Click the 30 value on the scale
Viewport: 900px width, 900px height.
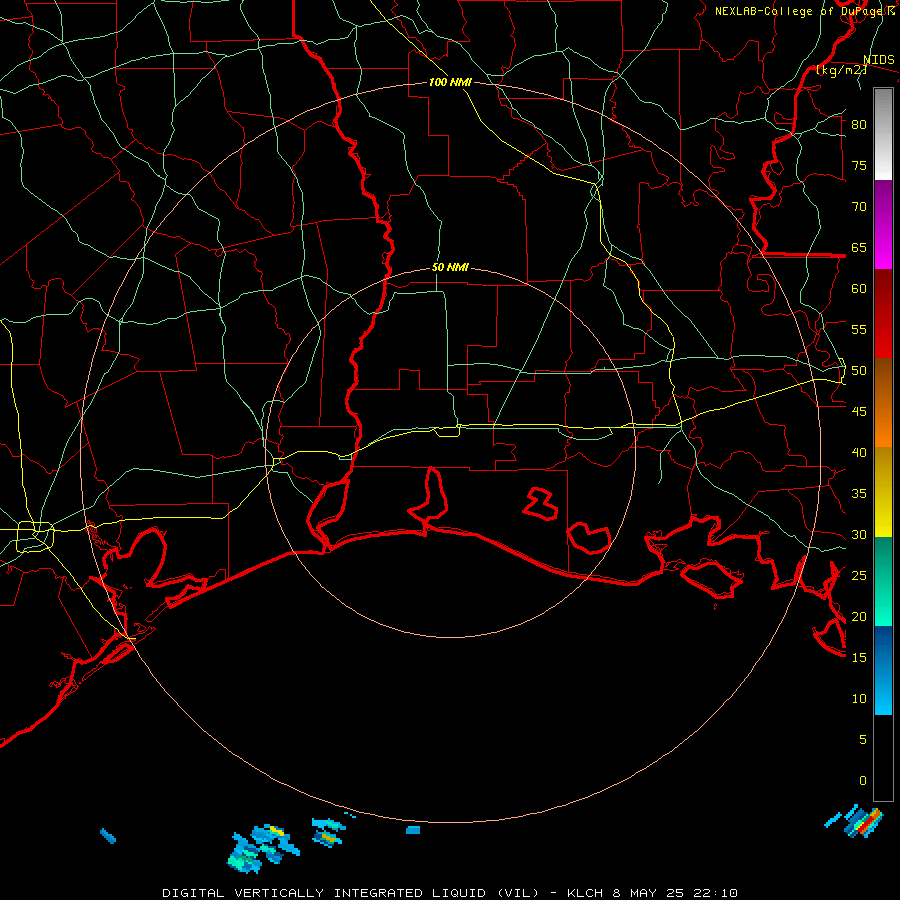[859, 534]
